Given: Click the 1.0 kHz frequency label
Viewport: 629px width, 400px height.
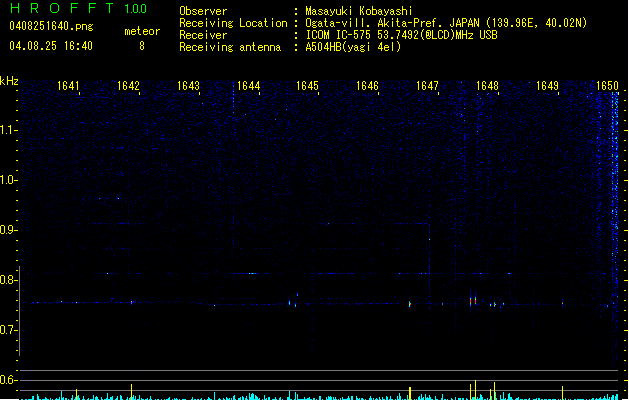Looking at the screenshot, I should (x=8, y=180).
